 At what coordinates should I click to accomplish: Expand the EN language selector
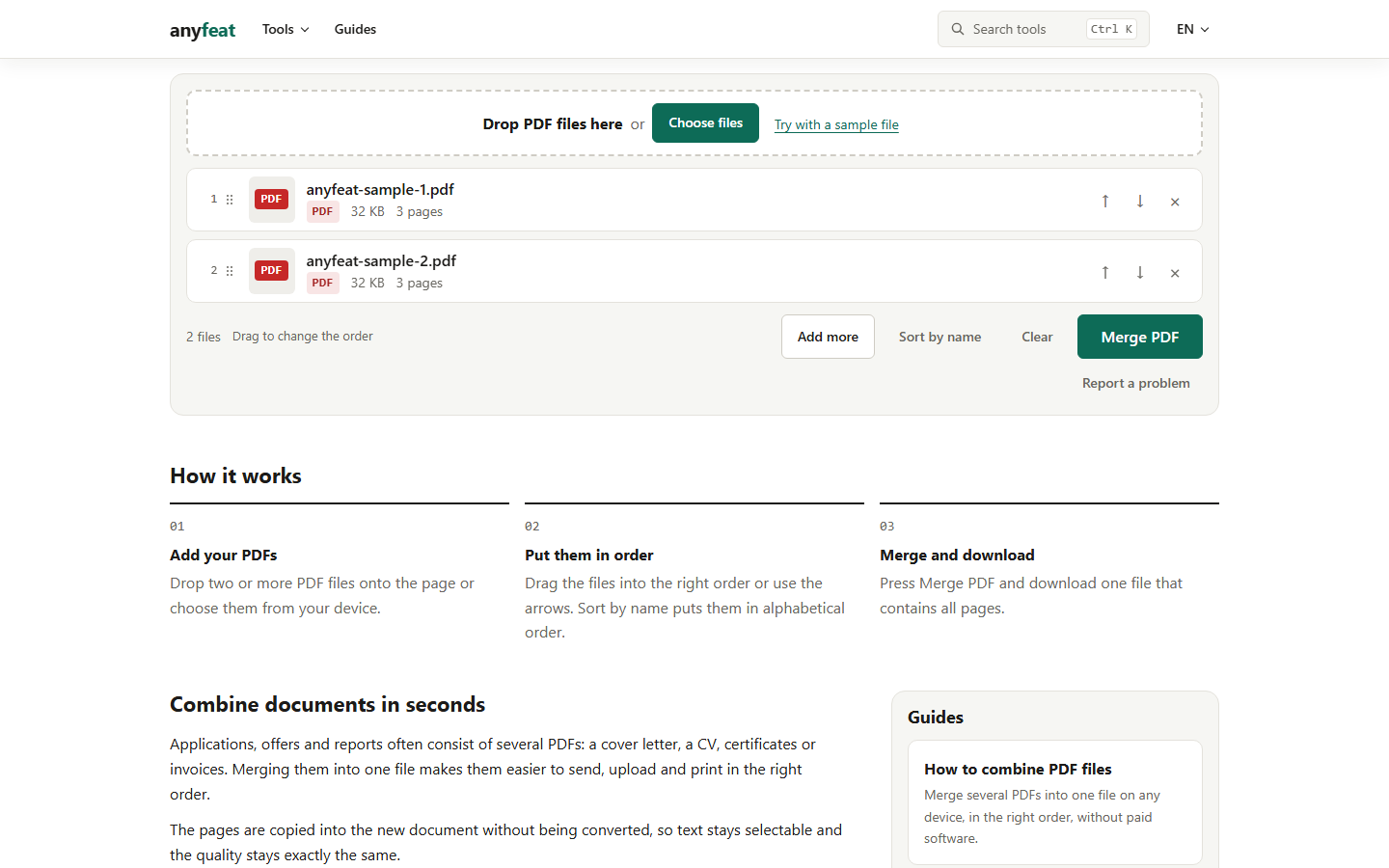click(1193, 29)
